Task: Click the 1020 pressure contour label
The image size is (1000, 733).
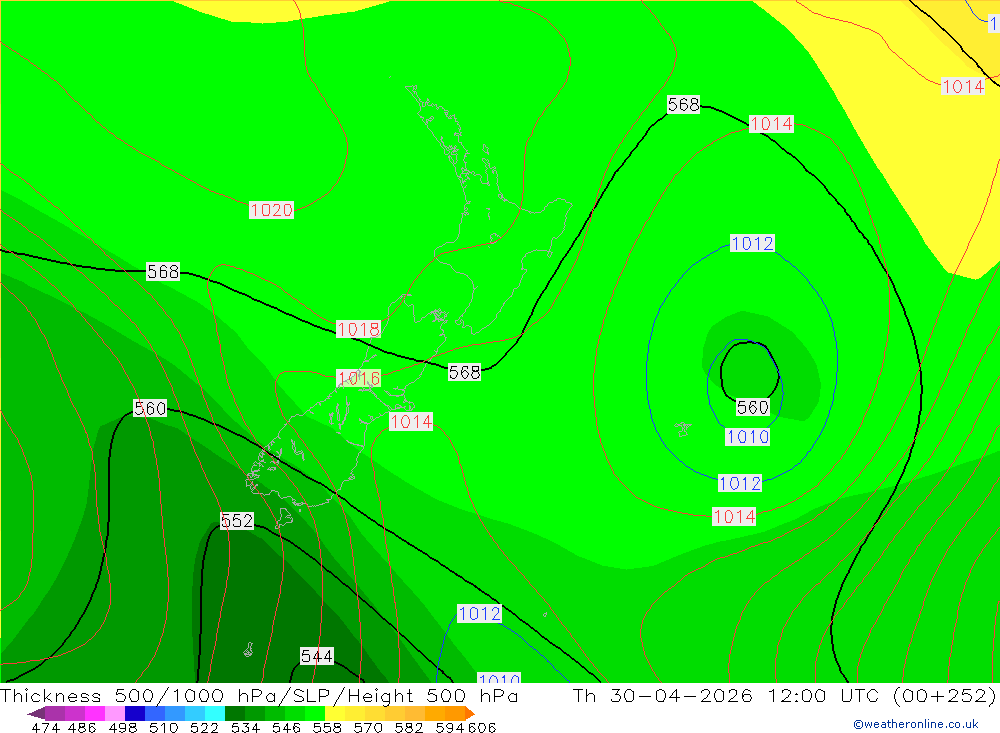Action: coord(271,210)
